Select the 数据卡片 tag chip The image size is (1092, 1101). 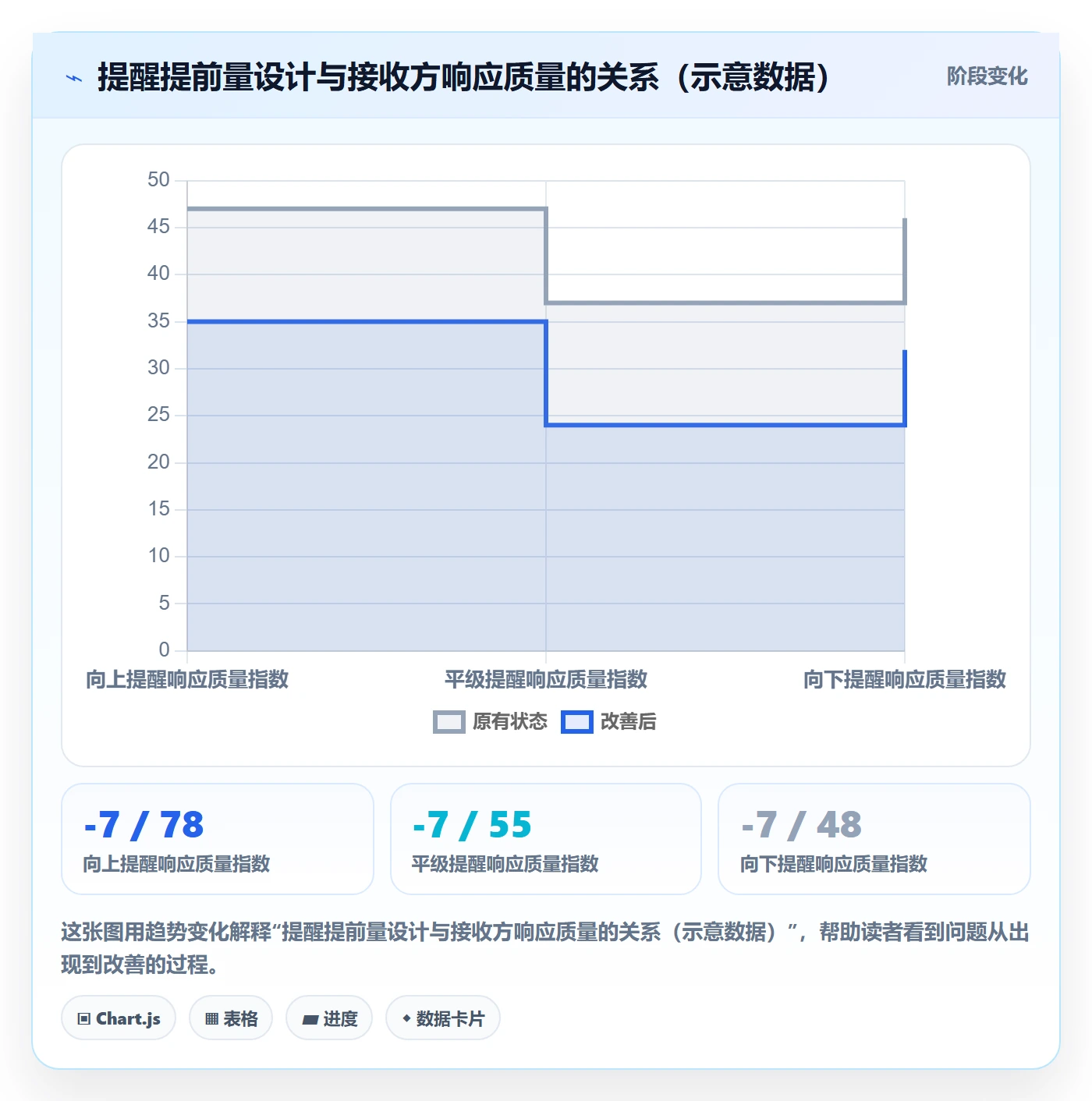[443, 1018]
